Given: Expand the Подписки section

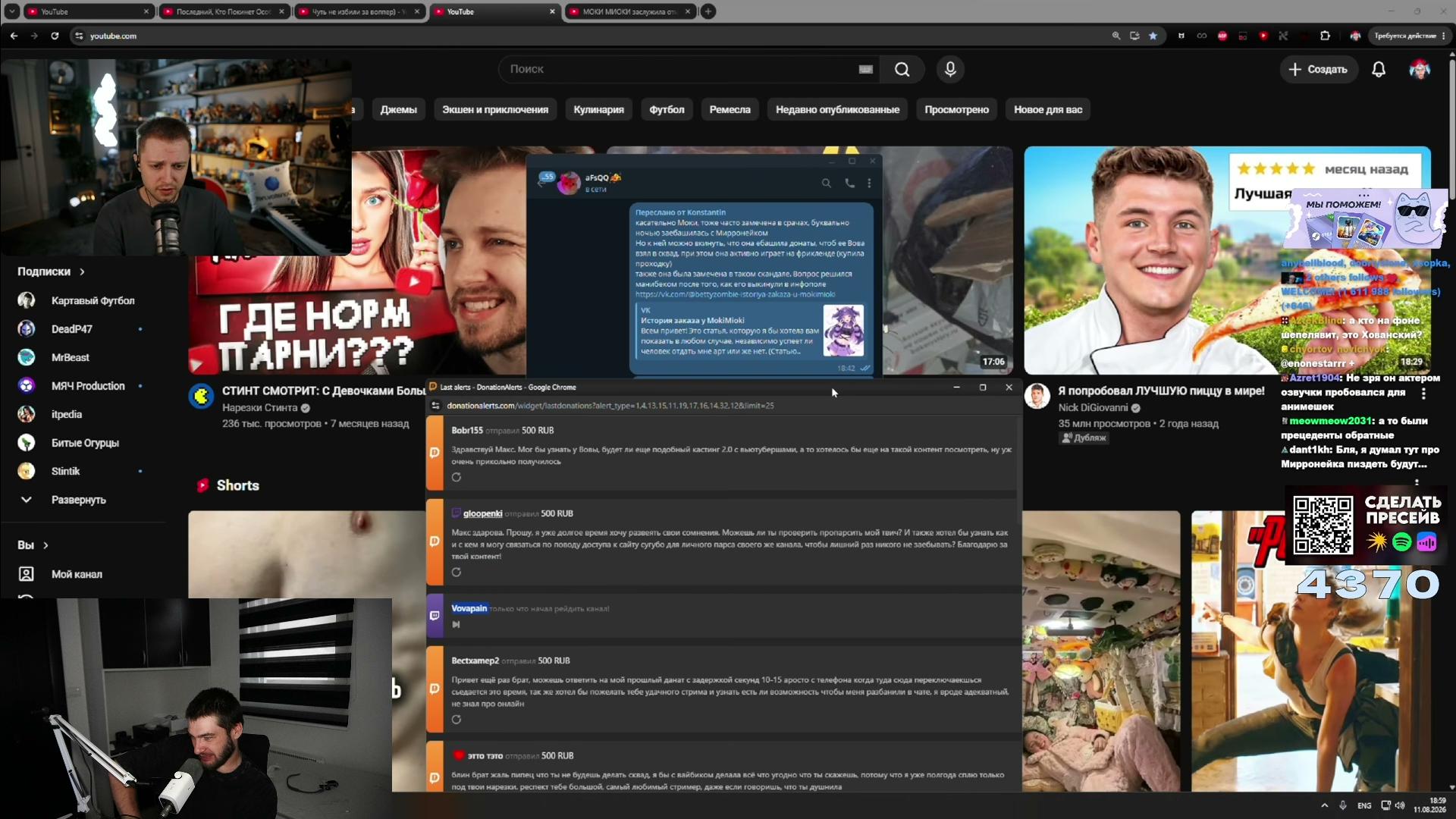Looking at the screenshot, I should [52, 271].
